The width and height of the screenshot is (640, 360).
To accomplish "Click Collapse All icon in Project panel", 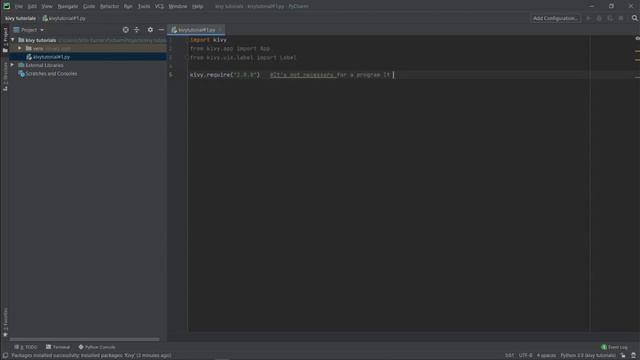I will 137,30.
